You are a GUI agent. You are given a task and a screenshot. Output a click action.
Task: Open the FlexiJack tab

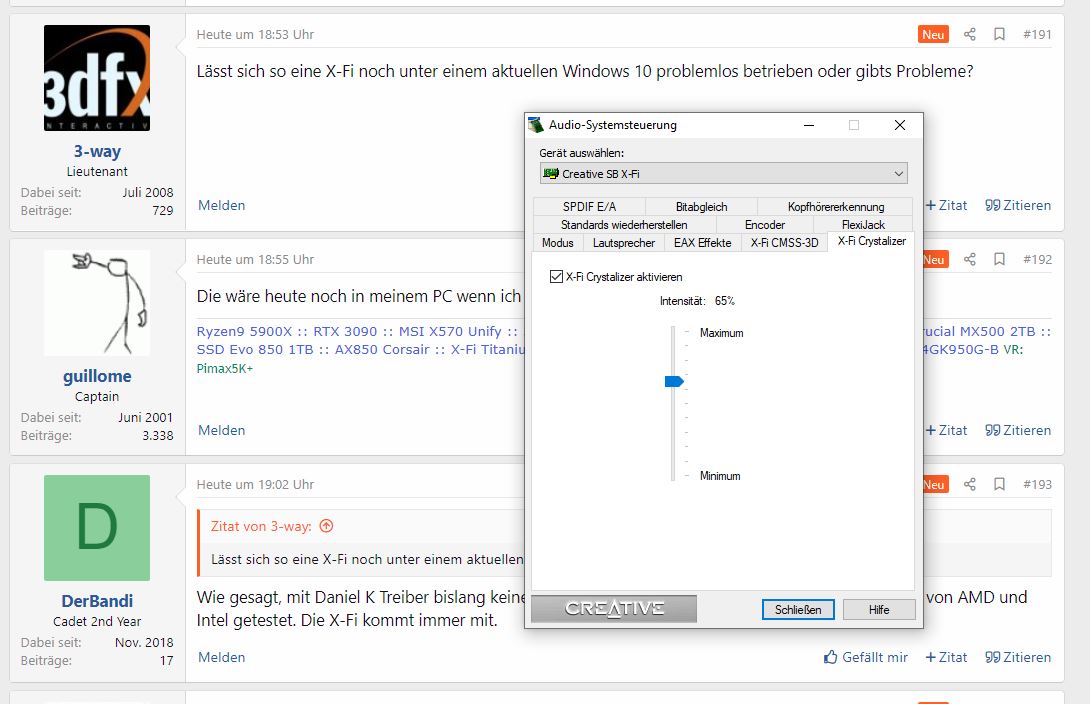863,224
